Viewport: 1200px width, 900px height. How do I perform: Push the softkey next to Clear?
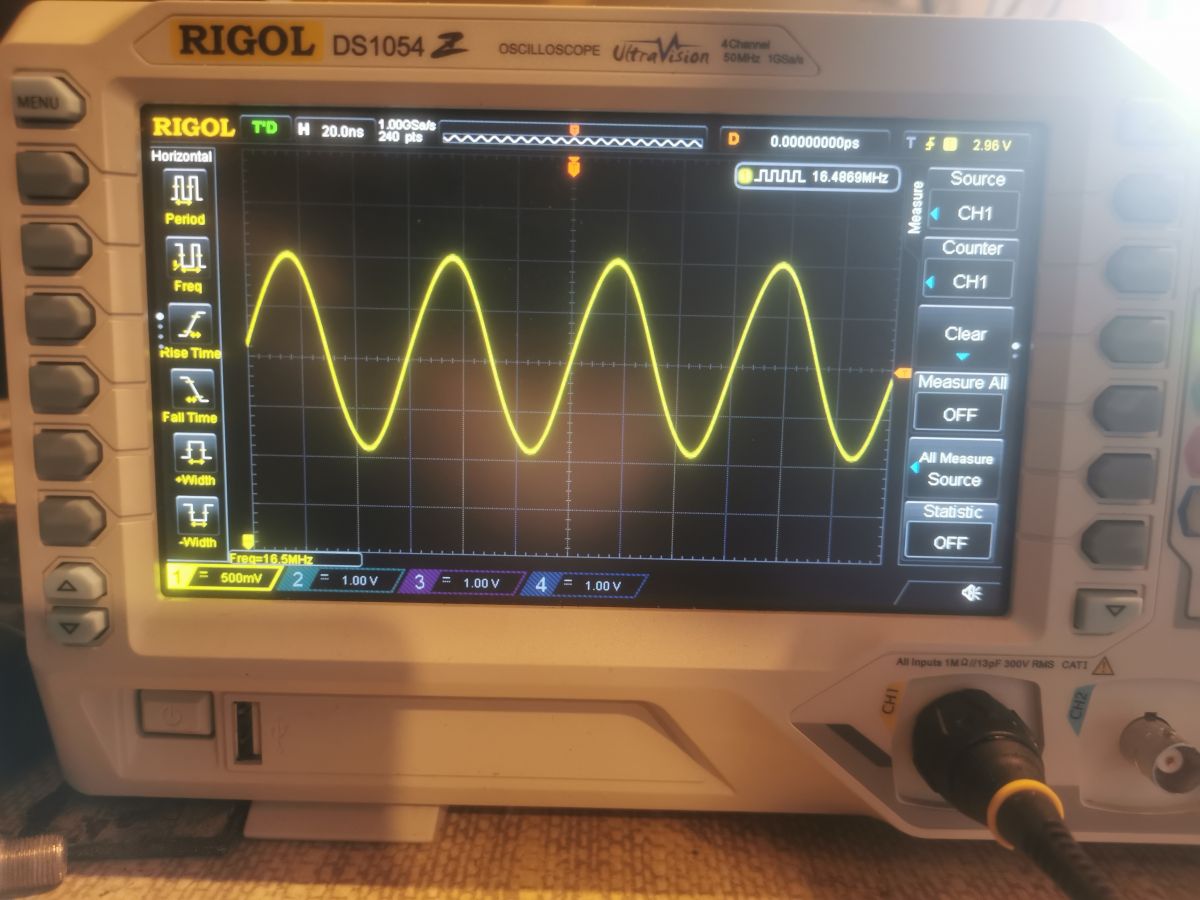(1133, 340)
